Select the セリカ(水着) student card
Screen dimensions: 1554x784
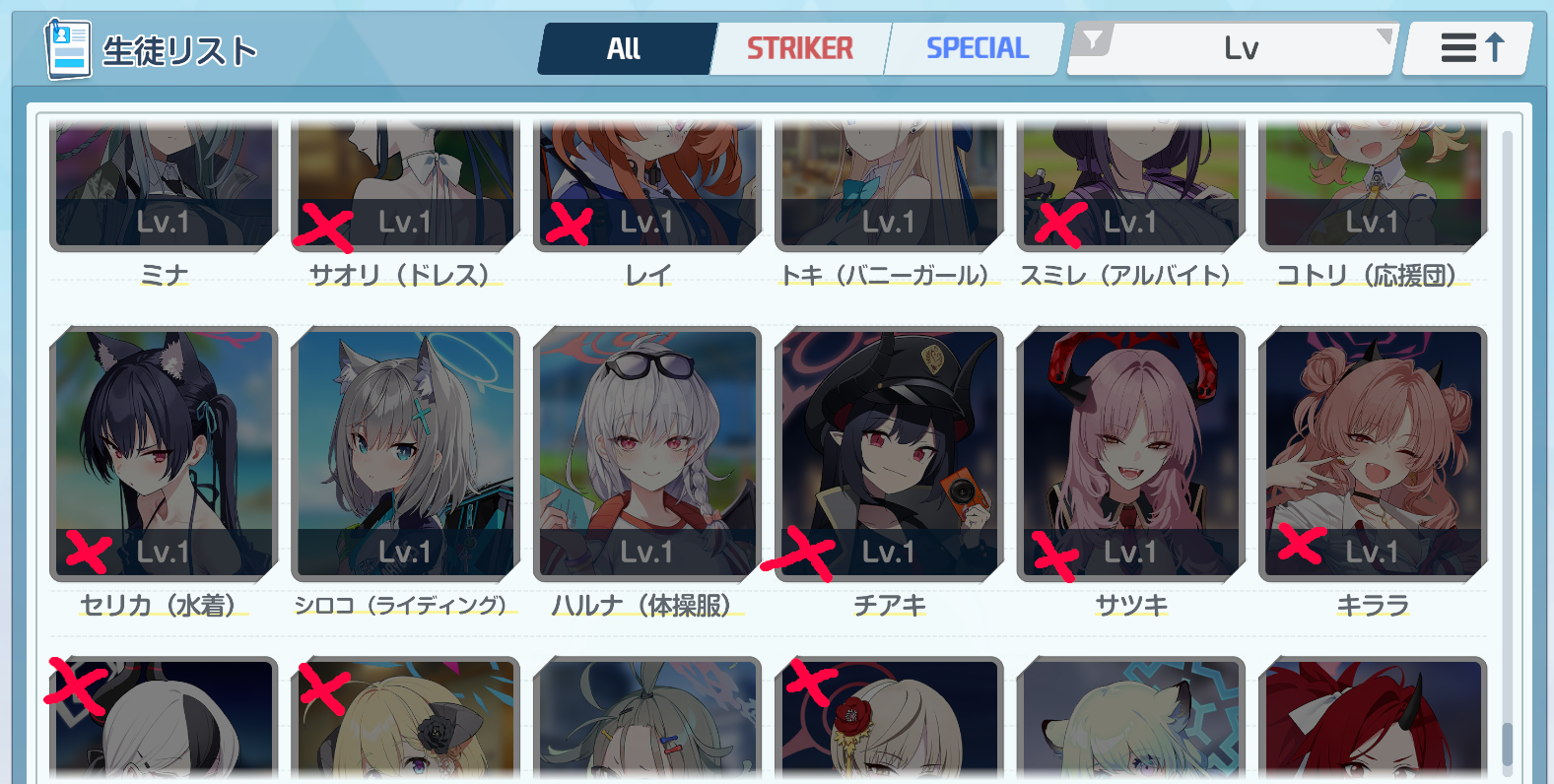point(164,454)
